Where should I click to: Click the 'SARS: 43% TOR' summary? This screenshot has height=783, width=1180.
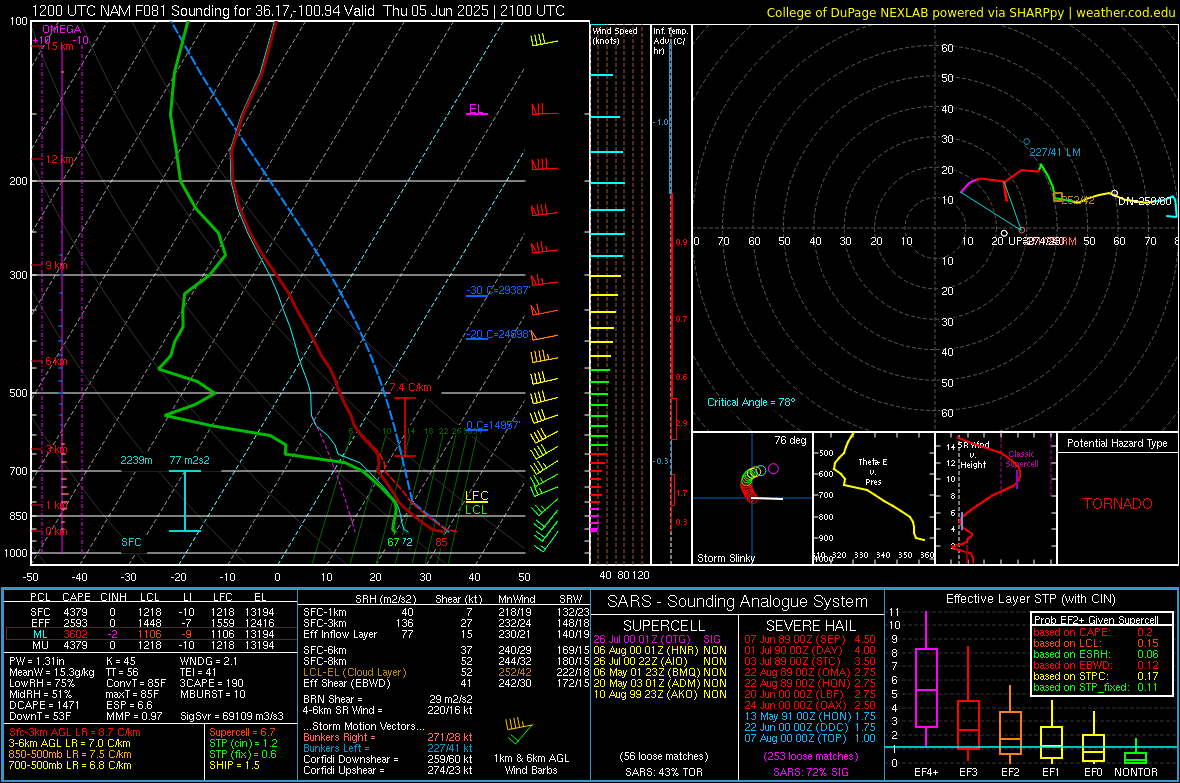(664, 772)
